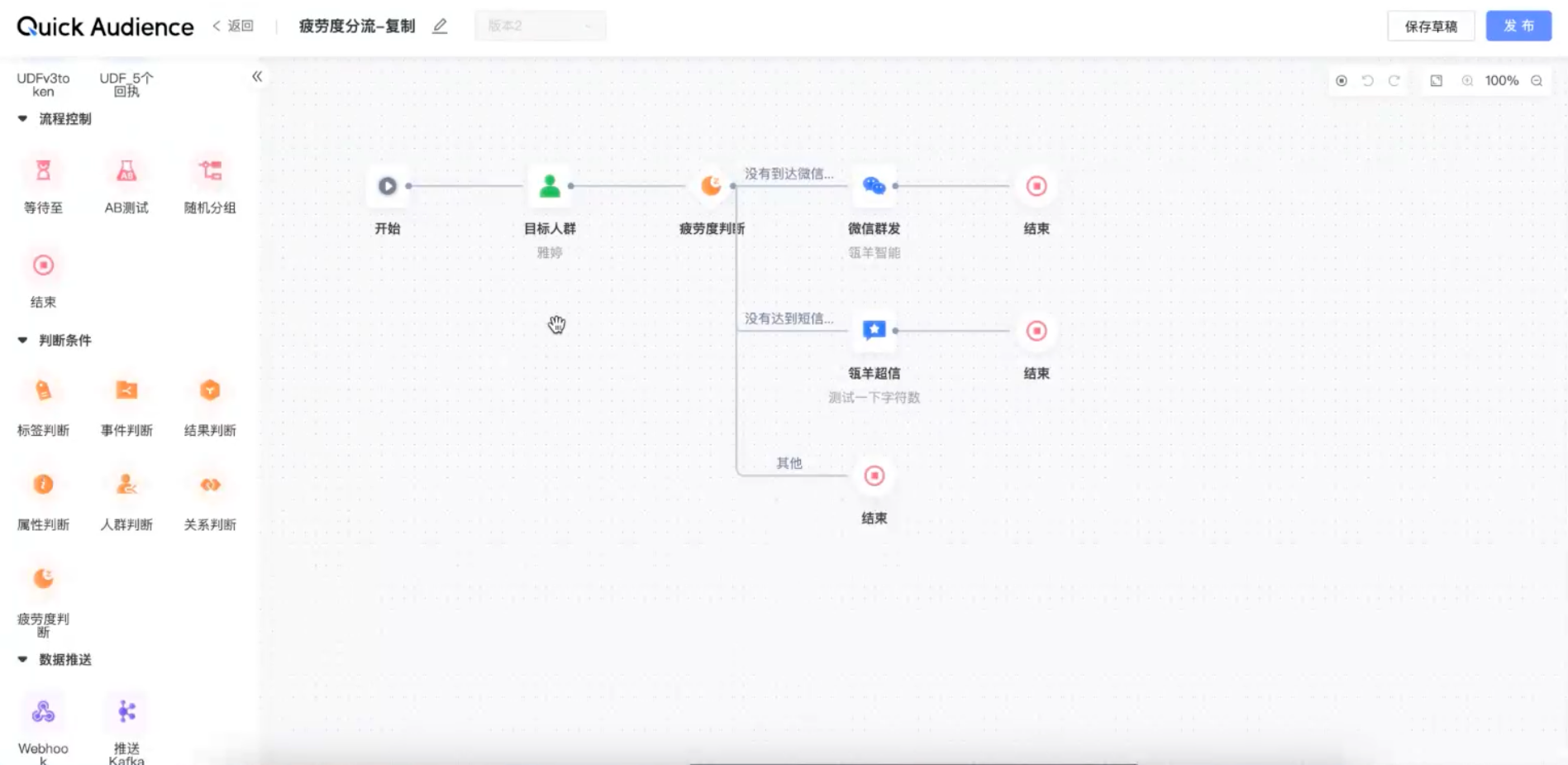Screen dimensions: 1568x765
Task: Collapse the 判断条件 section
Action: (x=22, y=341)
